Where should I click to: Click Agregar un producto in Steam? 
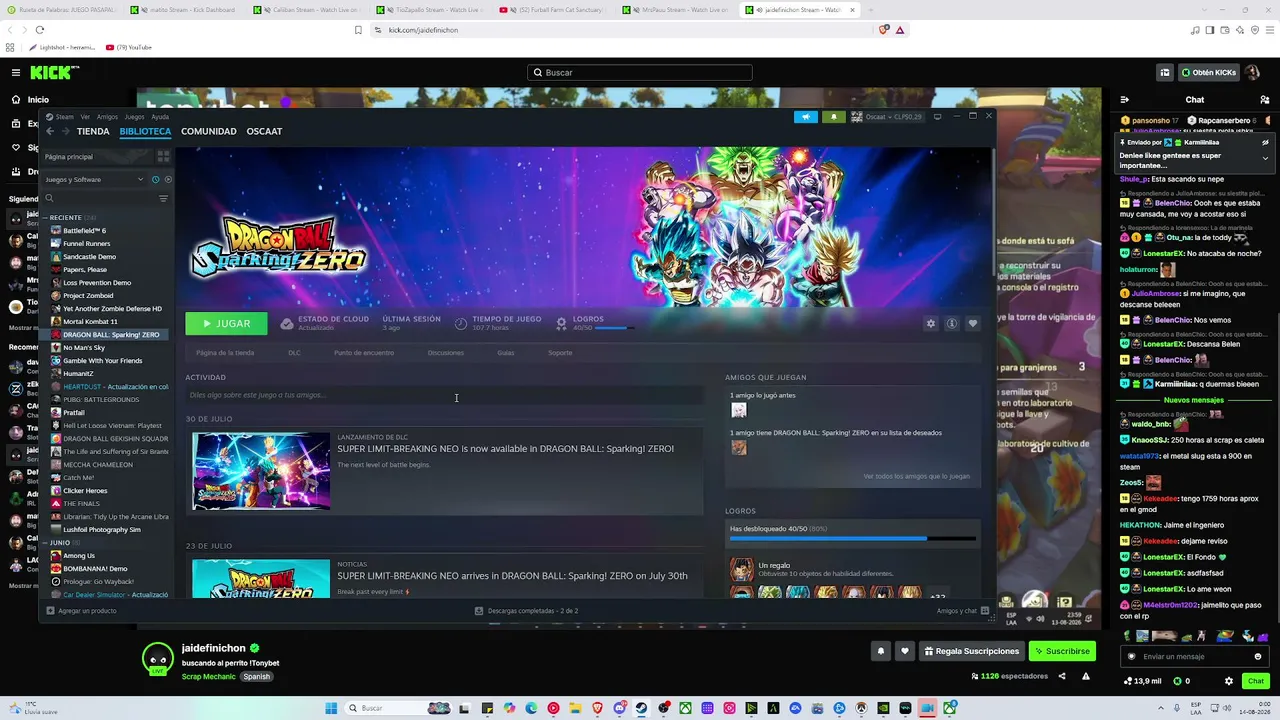click(x=81, y=611)
